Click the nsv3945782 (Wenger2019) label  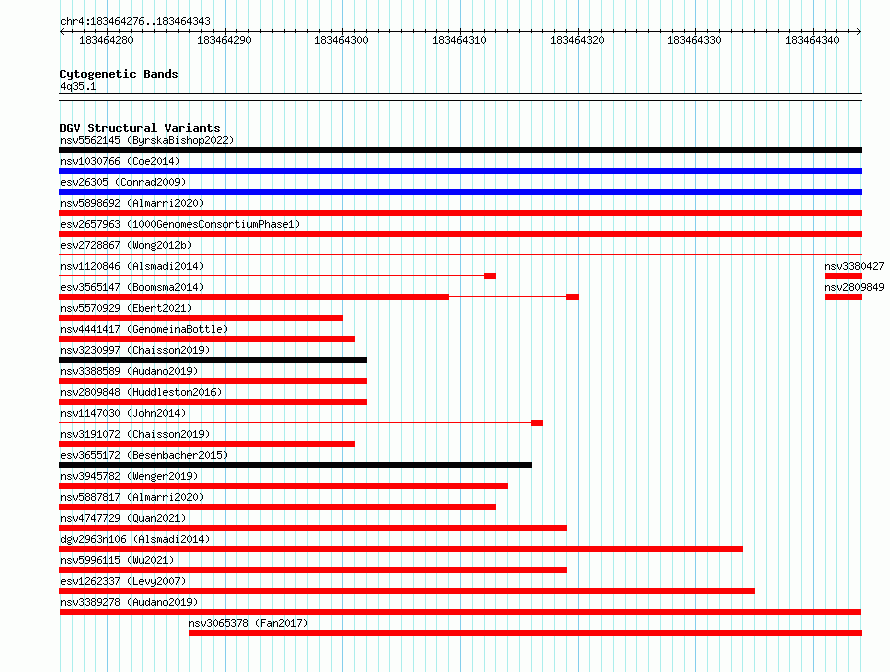[x=129, y=476]
